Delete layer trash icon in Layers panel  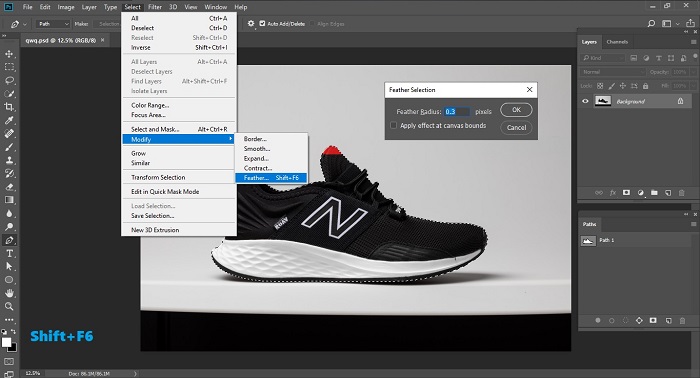(x=682, y=193)
